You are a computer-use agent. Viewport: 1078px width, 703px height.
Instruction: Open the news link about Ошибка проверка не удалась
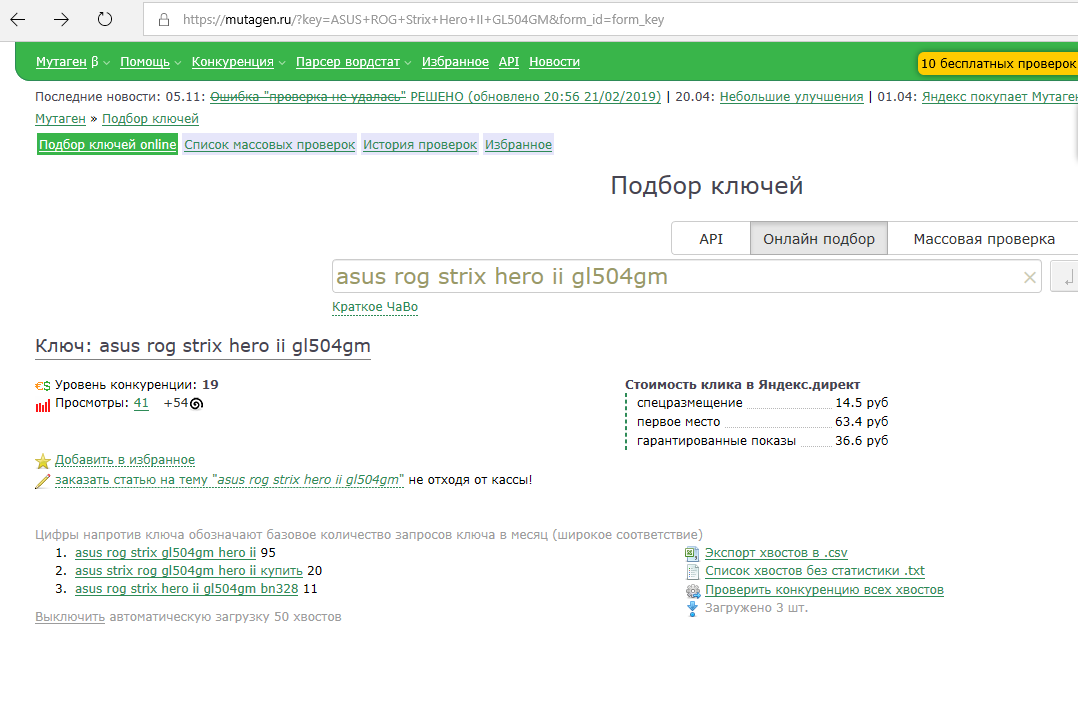point(435,97)
